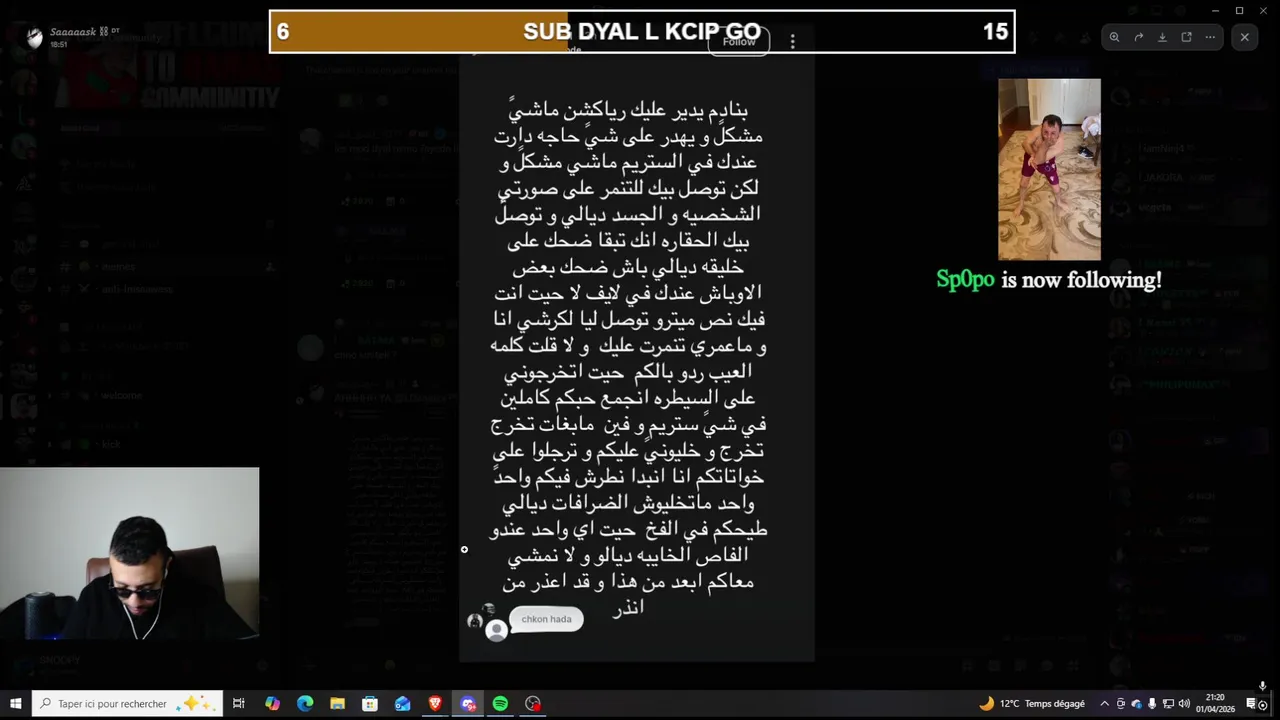Open Microsoft Edge from the taskbar
This screenshot has width=1280, height=720.
(x=305, y=704)
